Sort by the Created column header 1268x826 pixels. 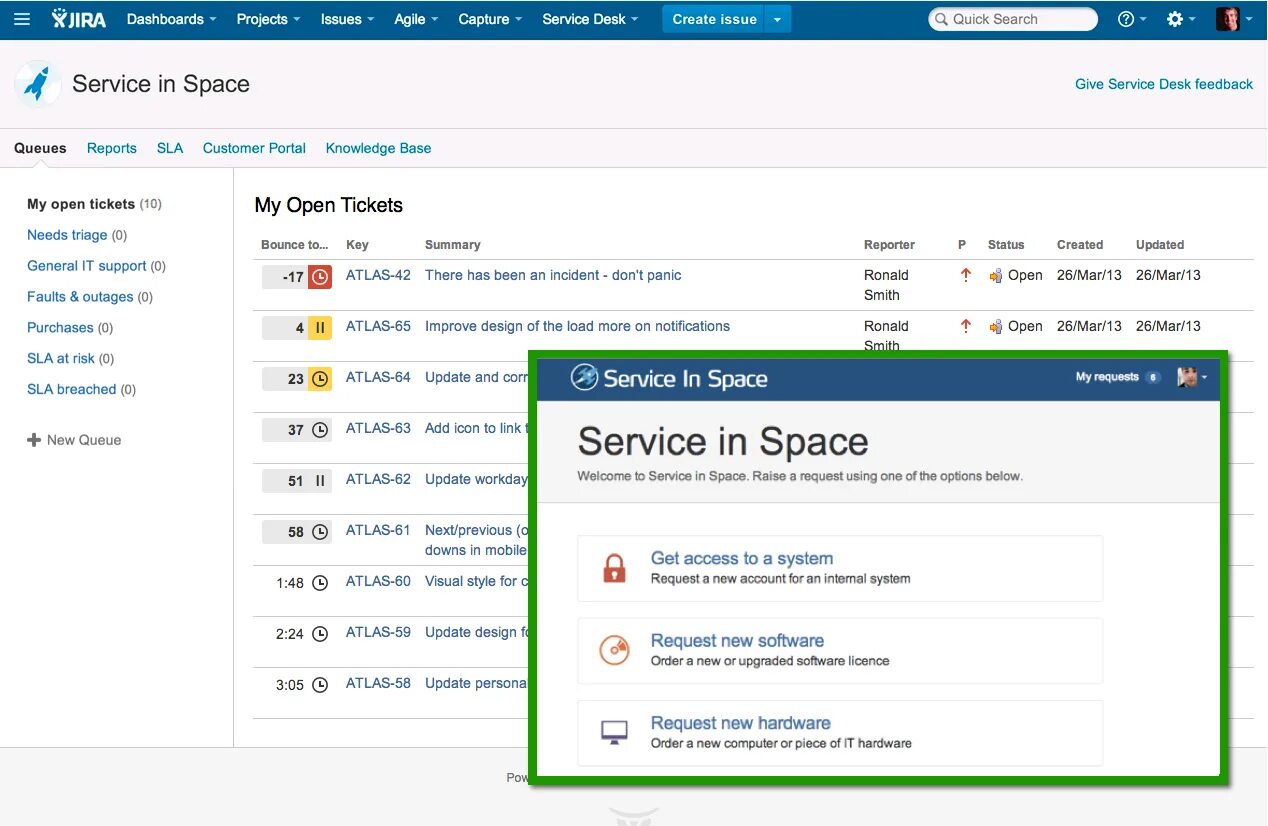point(1080,245)
